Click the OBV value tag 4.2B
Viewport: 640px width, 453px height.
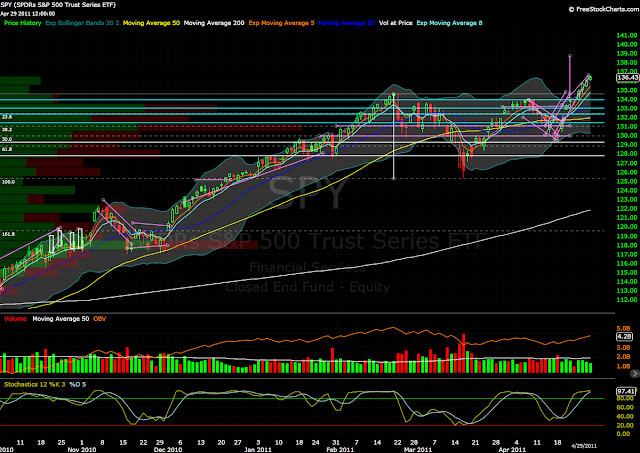coord(624,337)
